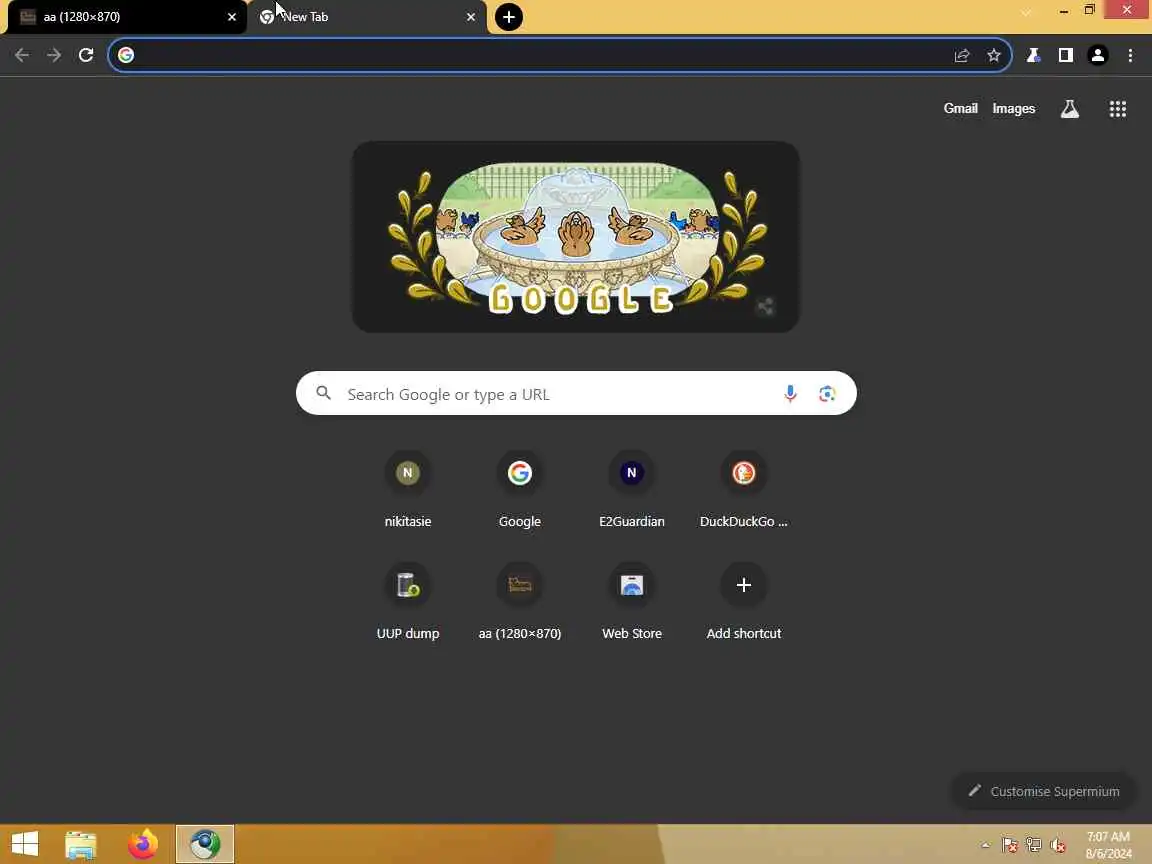Screen dimensions: 1152x864
Task: Toggle the side panel icon
Action: click(x=1065, y=55)
